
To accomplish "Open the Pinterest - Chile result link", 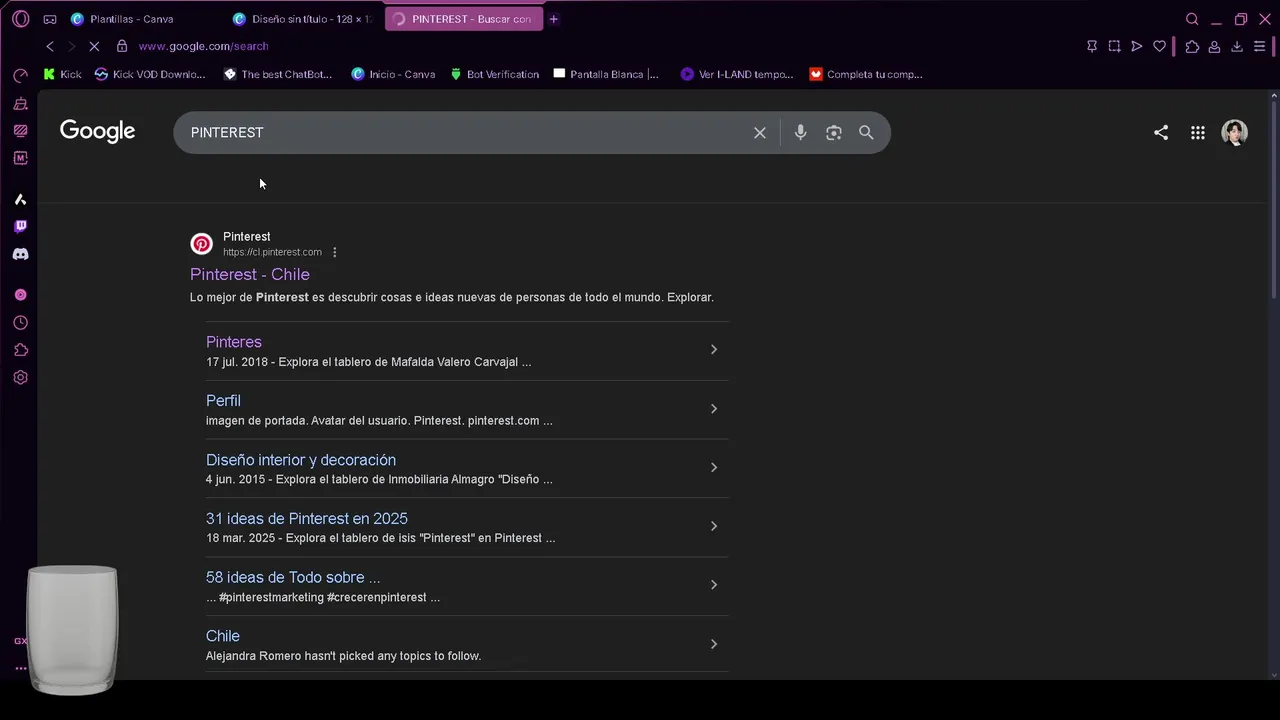I will click(x=250, y=274).
